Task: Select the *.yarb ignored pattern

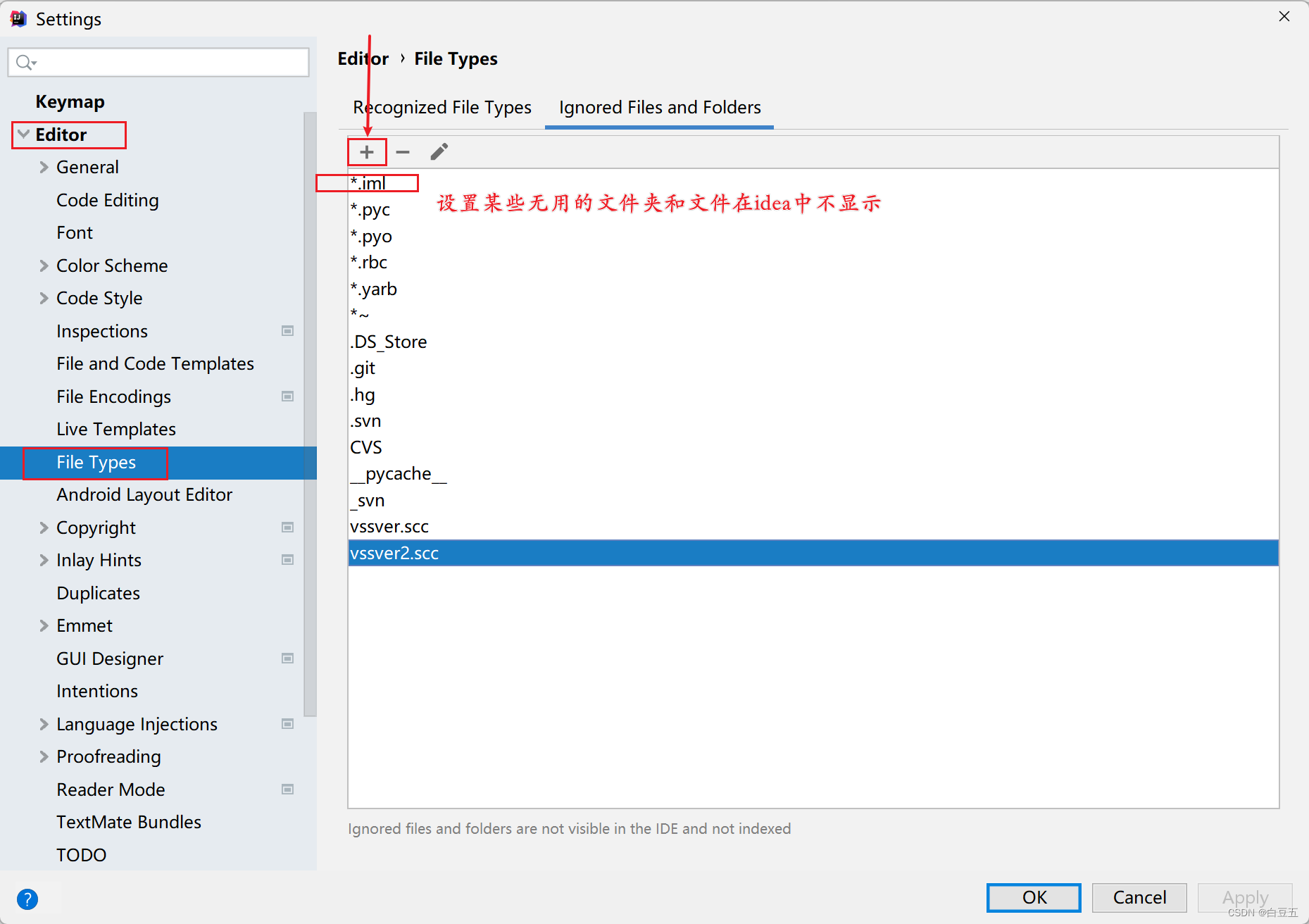Action: (x=813, y=289)
